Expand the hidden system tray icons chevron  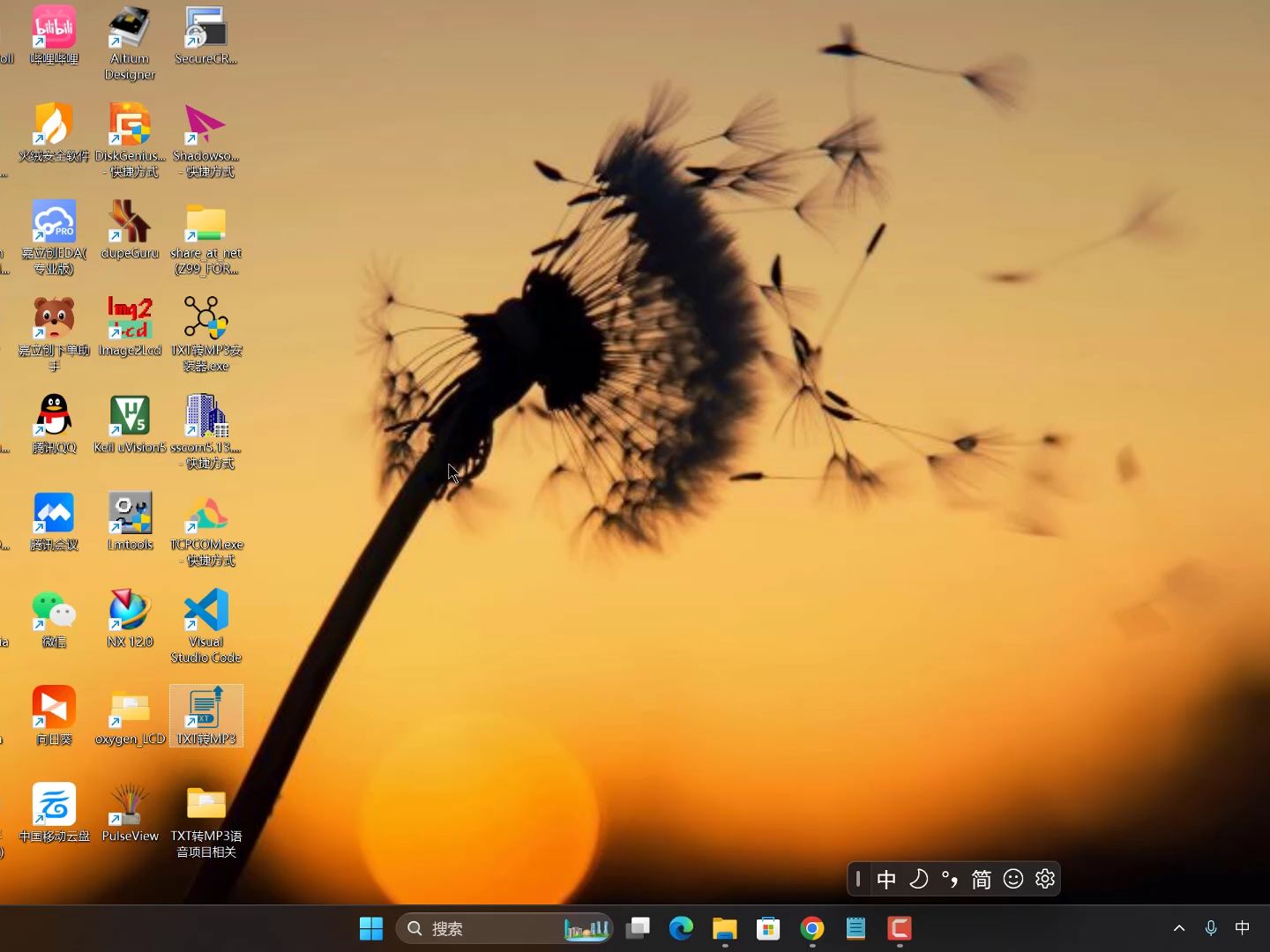tap(1179, 928)
